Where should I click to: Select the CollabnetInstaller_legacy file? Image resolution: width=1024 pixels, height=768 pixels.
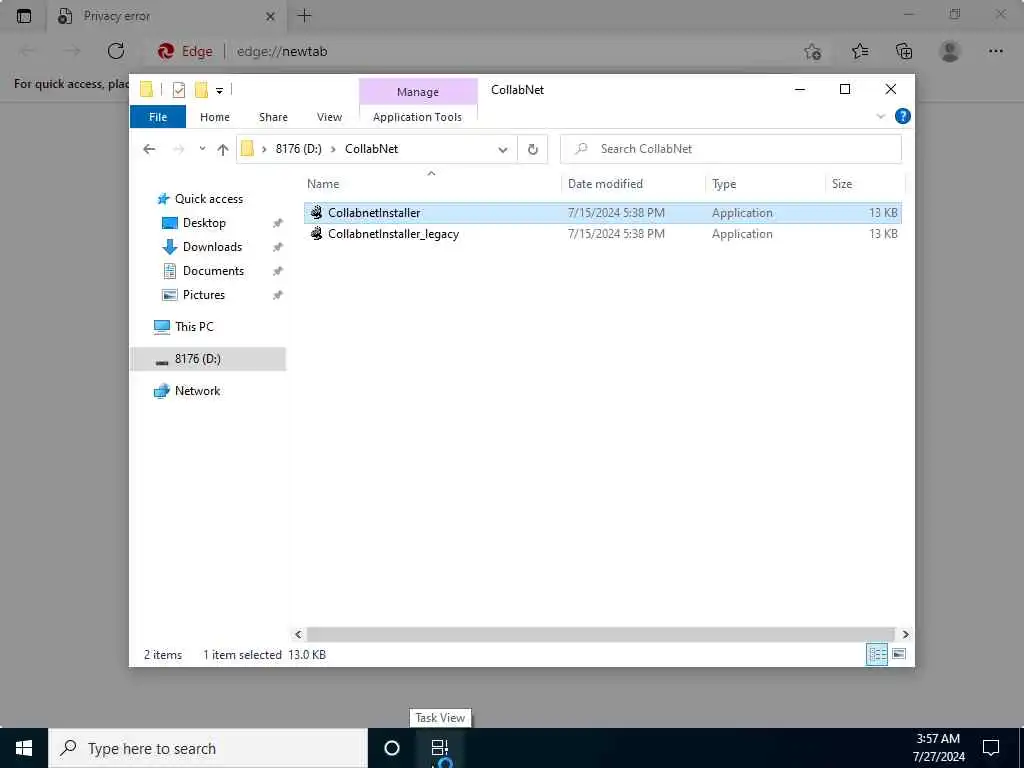602,234
